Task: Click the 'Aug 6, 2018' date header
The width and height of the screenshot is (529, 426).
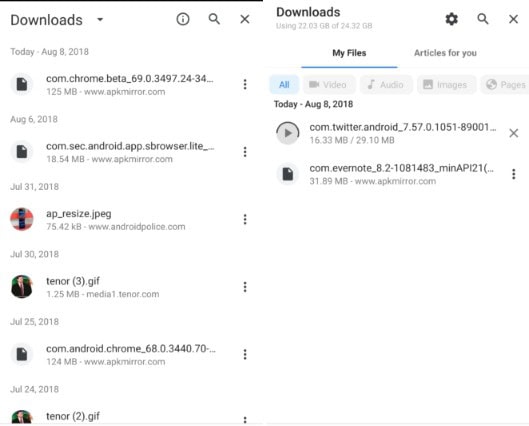Action: point(34,119)
